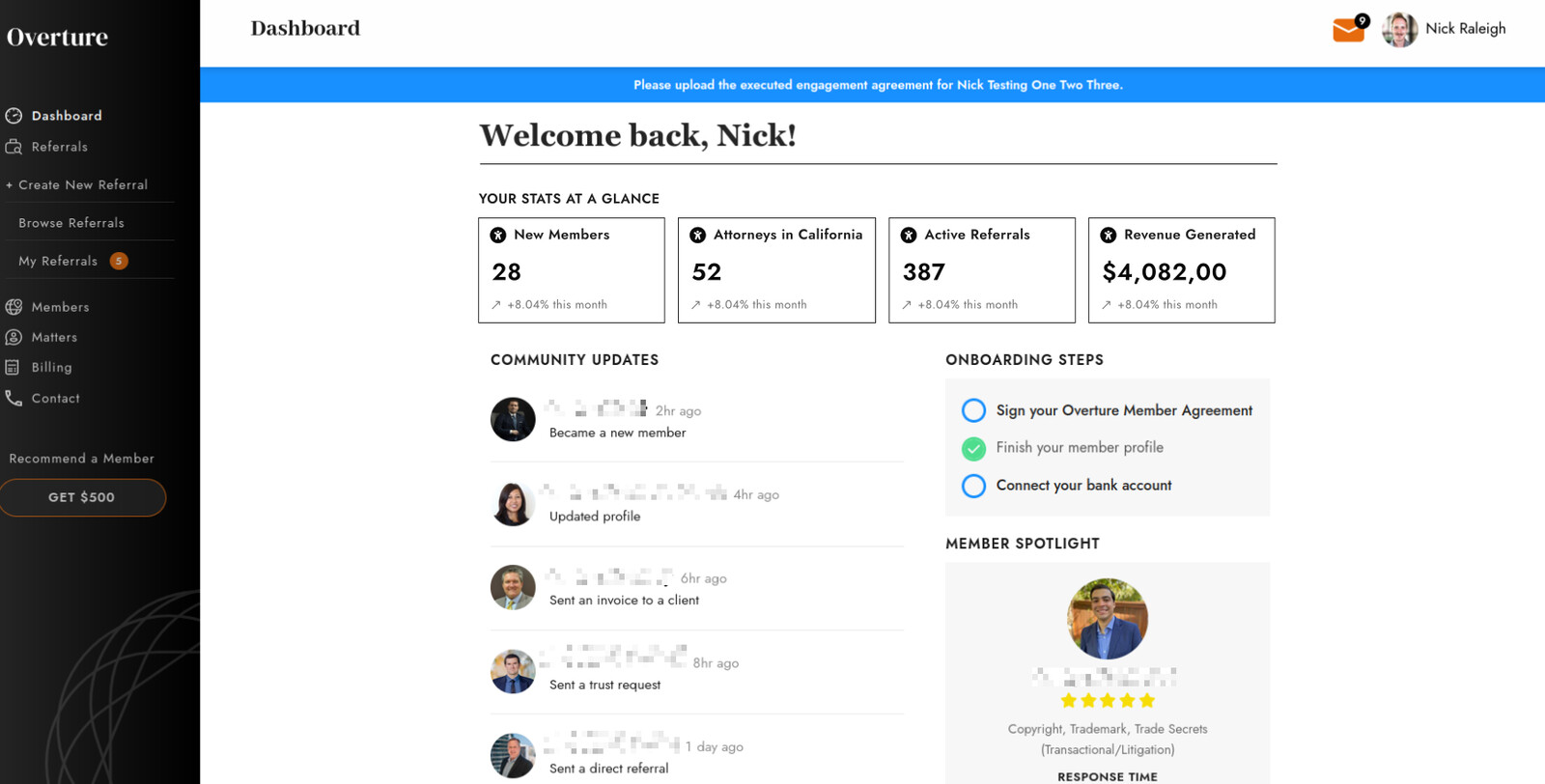This screenshot has width=1545, height=784.
Task: Click the Sent a direct referral text
Action: point(608,769)
